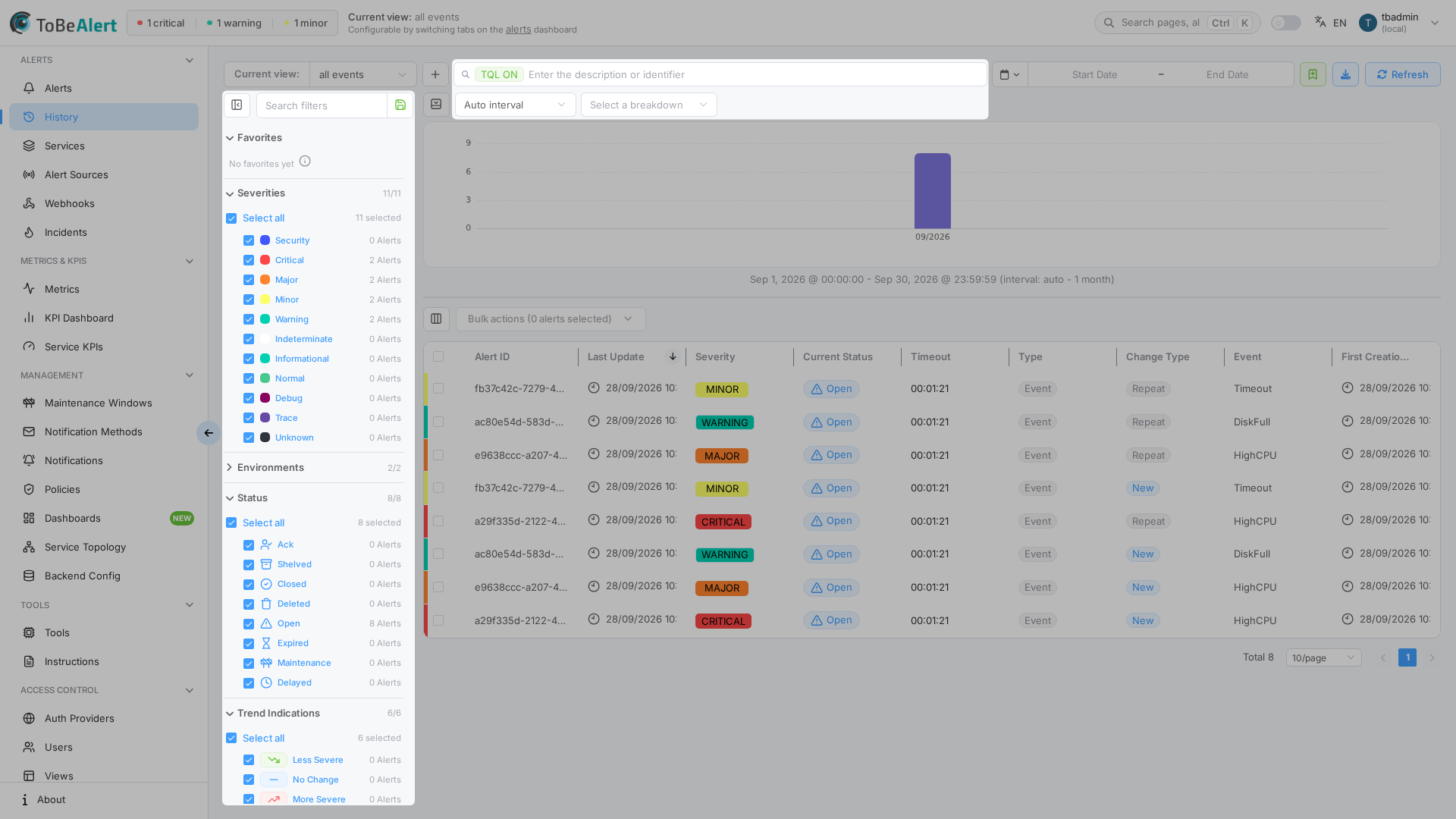The image size is (1456, 819).
Task: Click the 1 critical summary badge
Action: click(161, 23)
